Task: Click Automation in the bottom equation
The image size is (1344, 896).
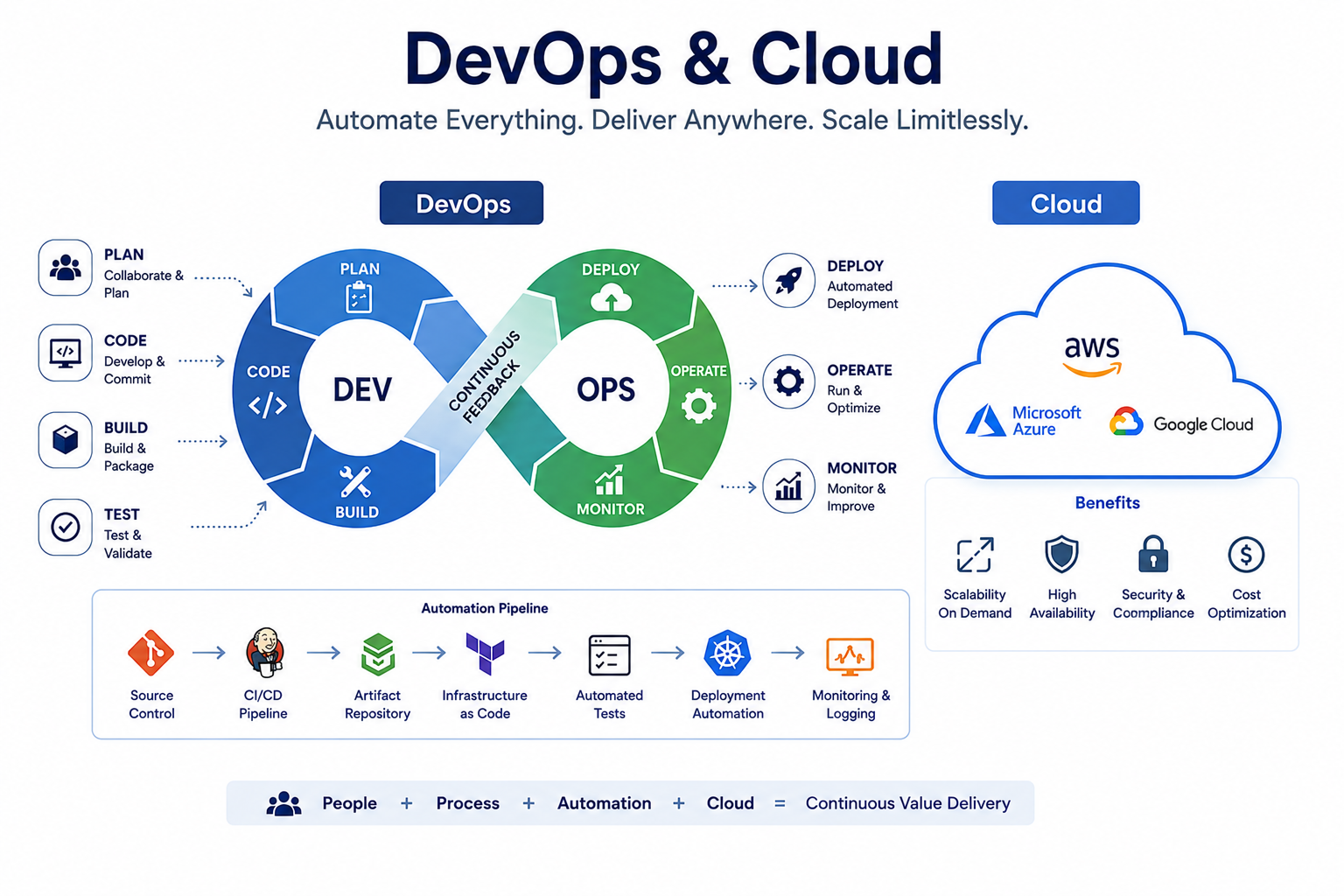Action: [x=604, y=803]
